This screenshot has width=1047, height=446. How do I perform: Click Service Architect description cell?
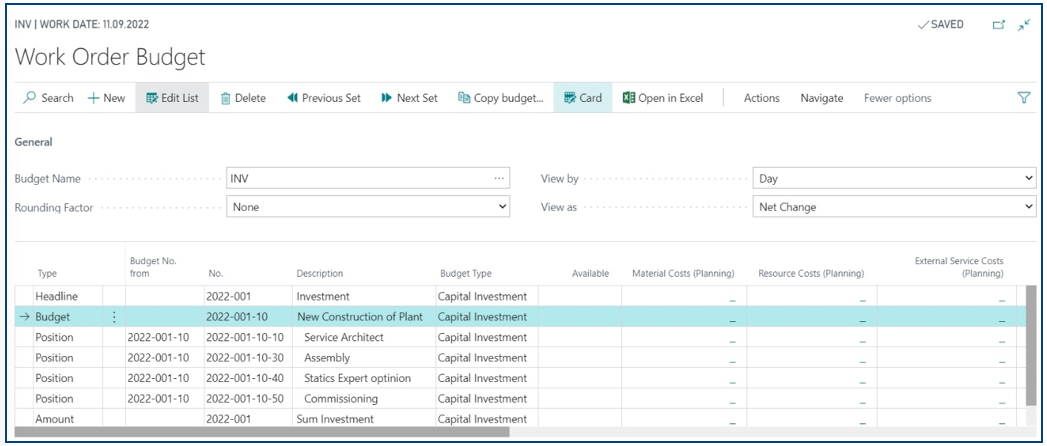coord(364,337)
